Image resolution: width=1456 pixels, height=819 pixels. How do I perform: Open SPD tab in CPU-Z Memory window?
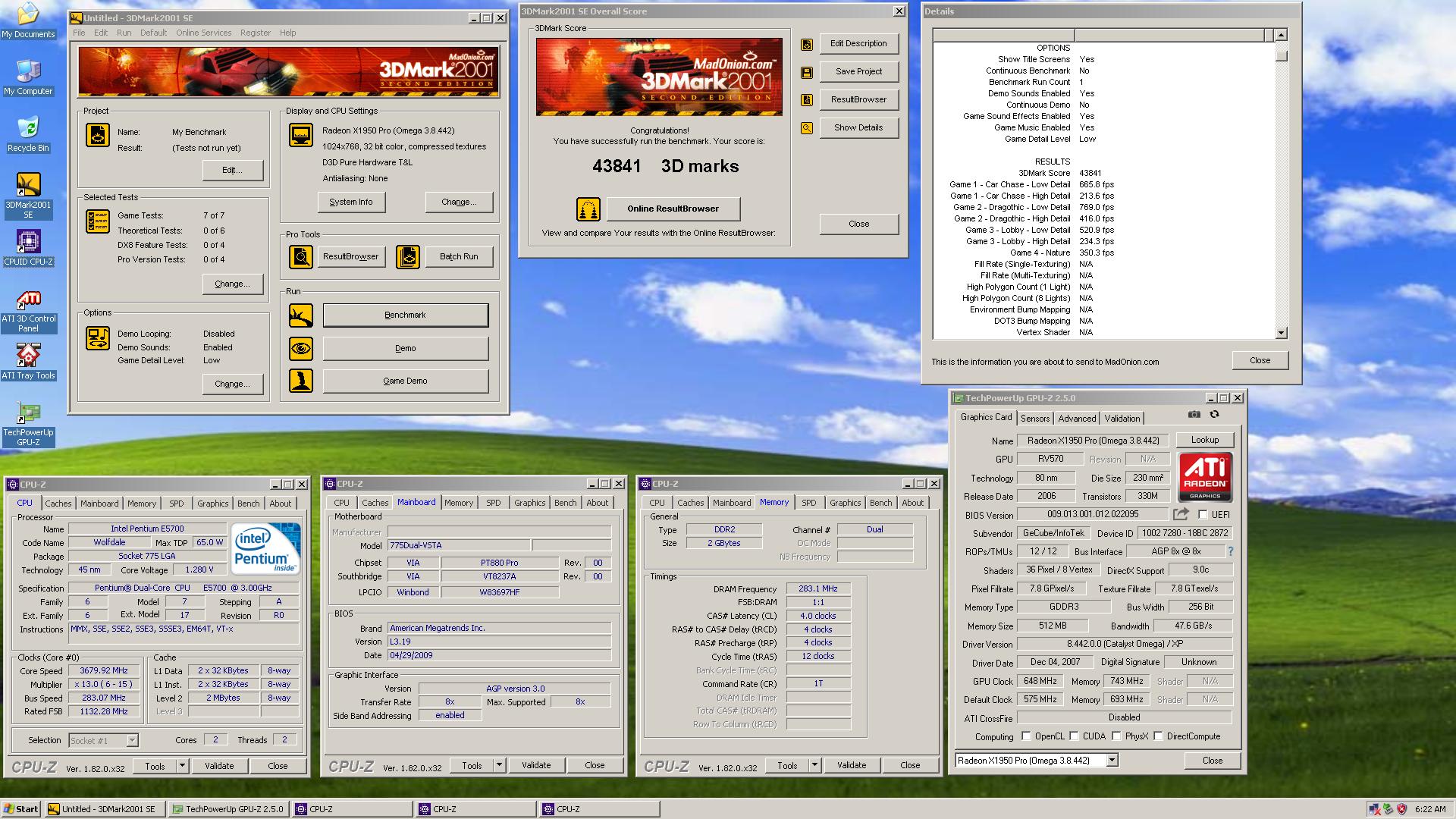[808, 503]
